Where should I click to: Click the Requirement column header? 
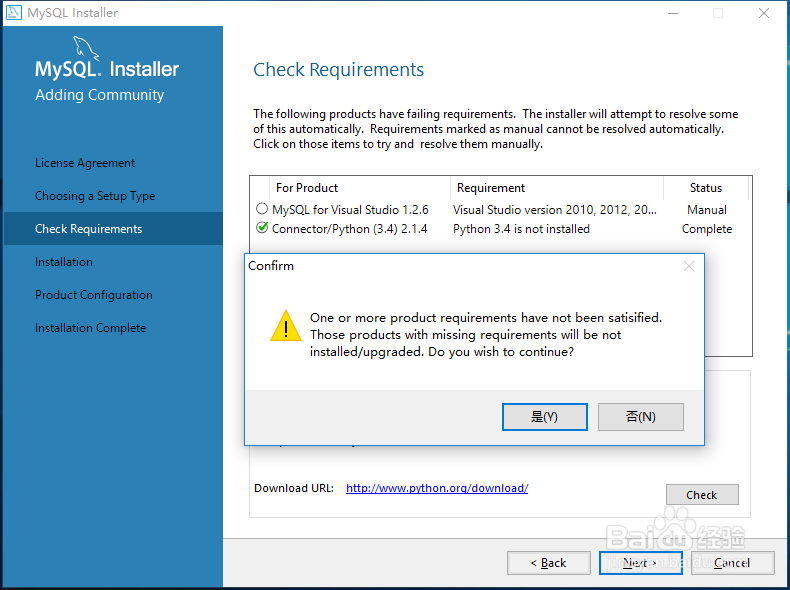[557, 188]
